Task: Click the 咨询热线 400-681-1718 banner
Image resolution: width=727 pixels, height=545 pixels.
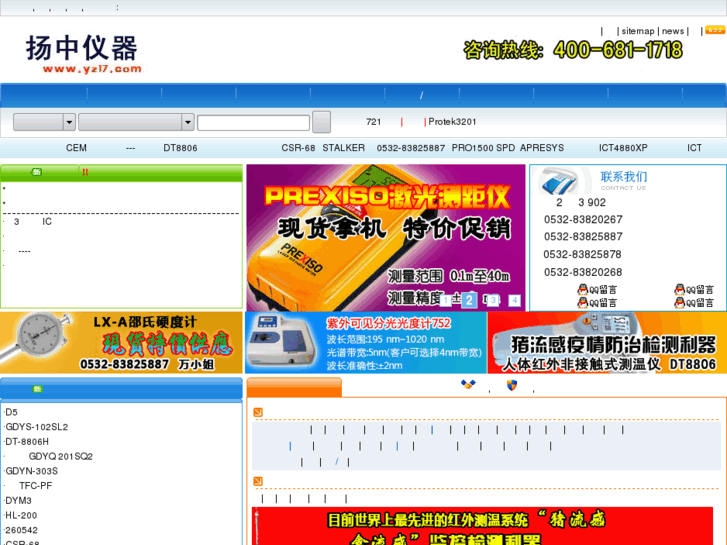Action: [573, 50]
